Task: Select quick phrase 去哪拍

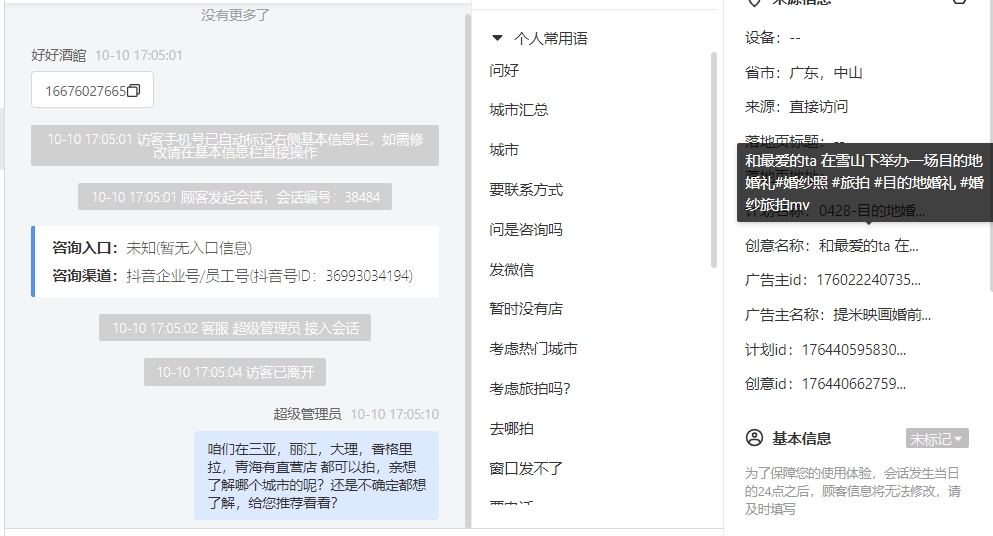Action: point(512,428)
